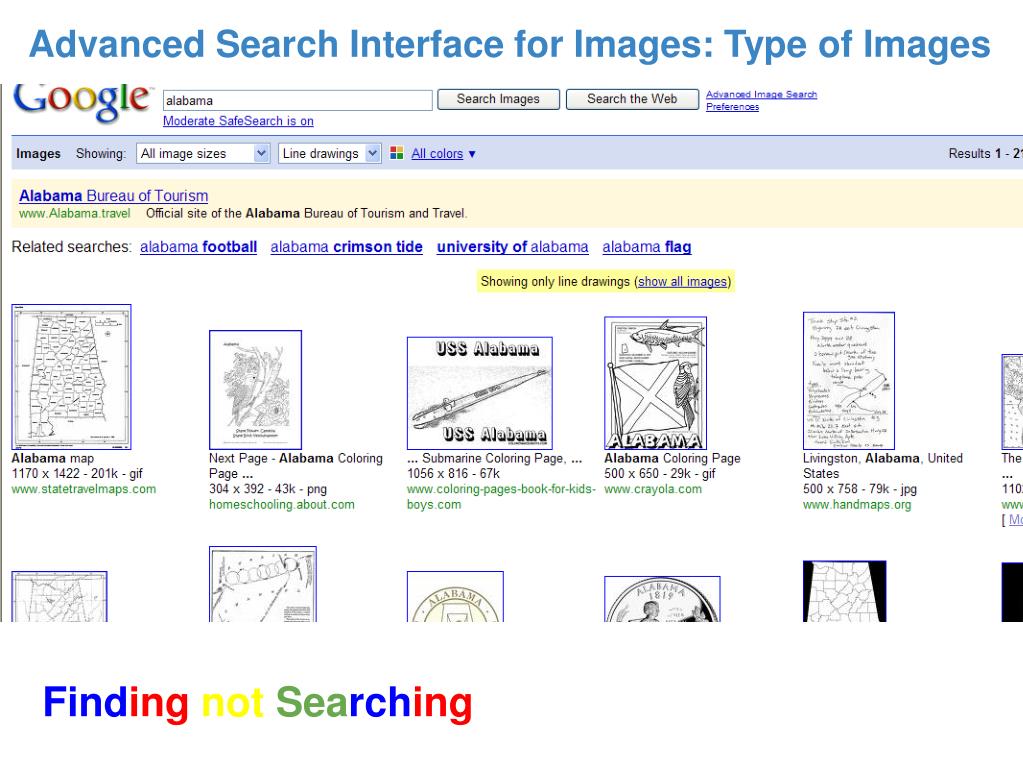Click into the search box containing alabama
The height and width of the screenshot is (767, 1023).
pos(298,100)
